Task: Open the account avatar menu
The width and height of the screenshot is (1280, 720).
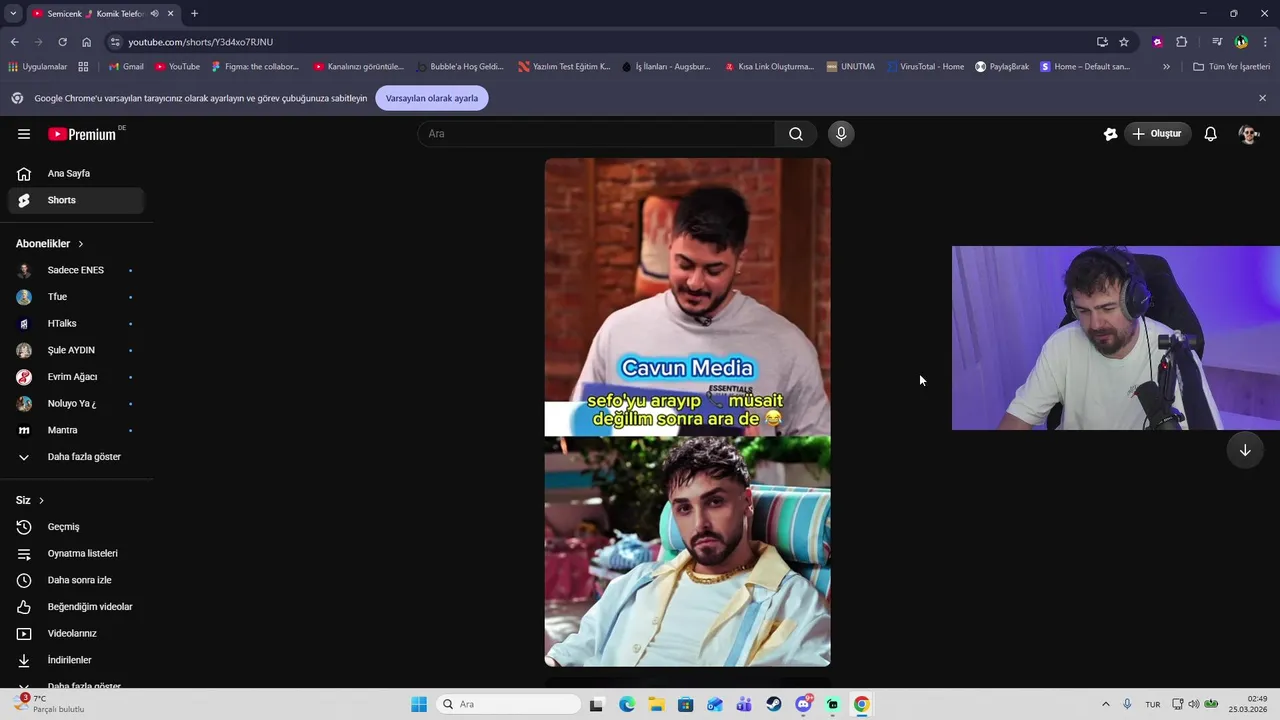Action: click(1248, 134)
